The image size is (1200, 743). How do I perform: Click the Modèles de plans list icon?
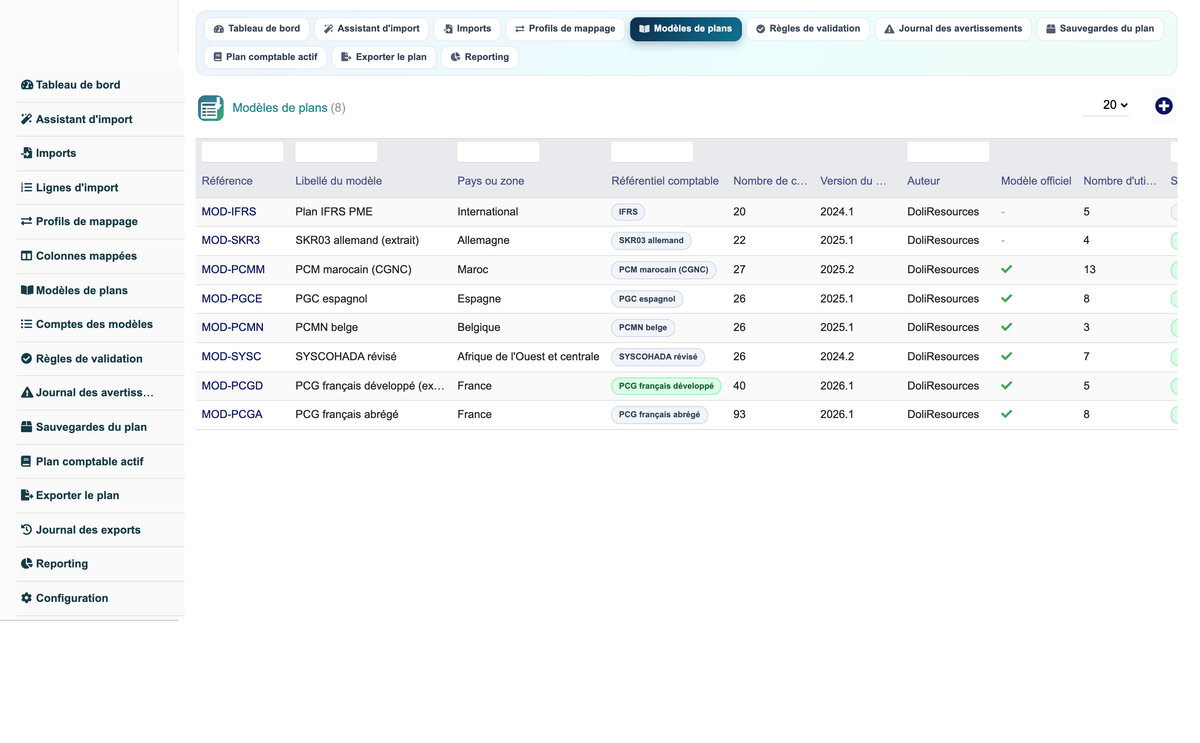pos(211,108)
